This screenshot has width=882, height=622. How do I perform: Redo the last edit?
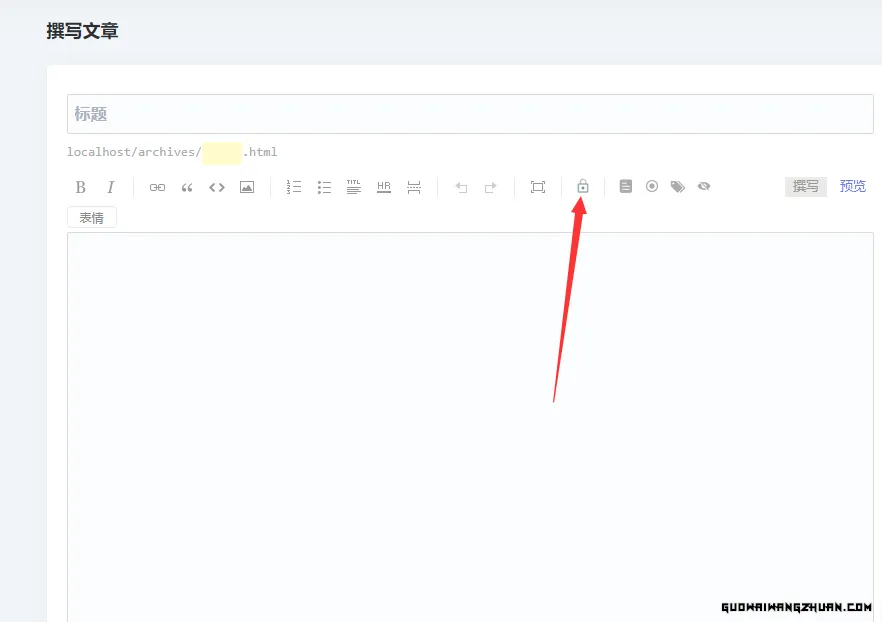point(490,187)
